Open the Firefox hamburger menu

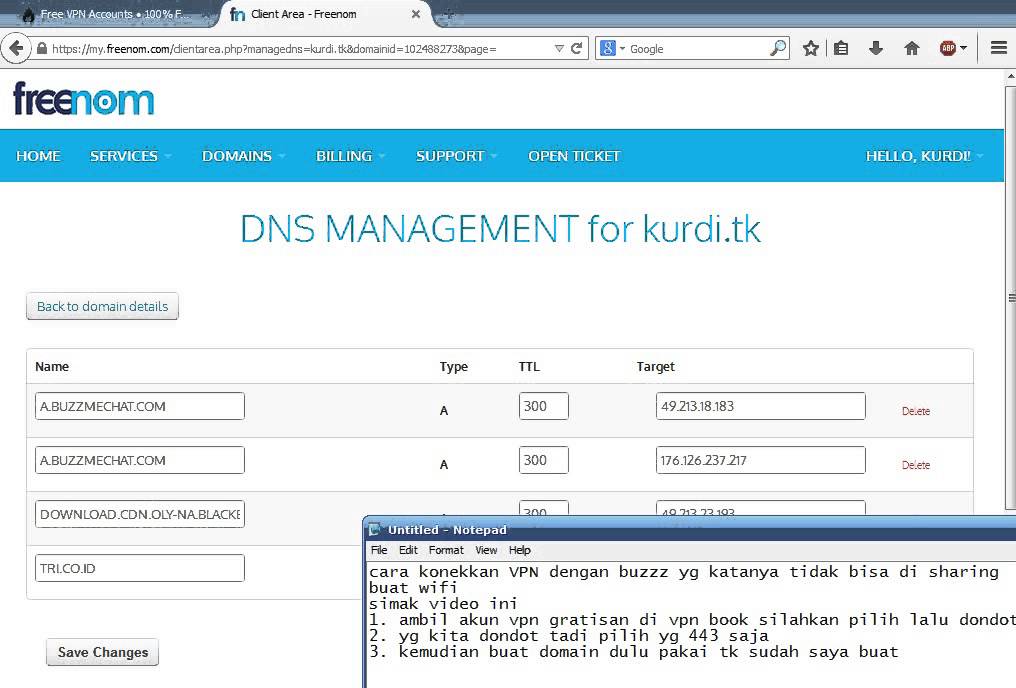pyautogui.click(x=999, y=49)
